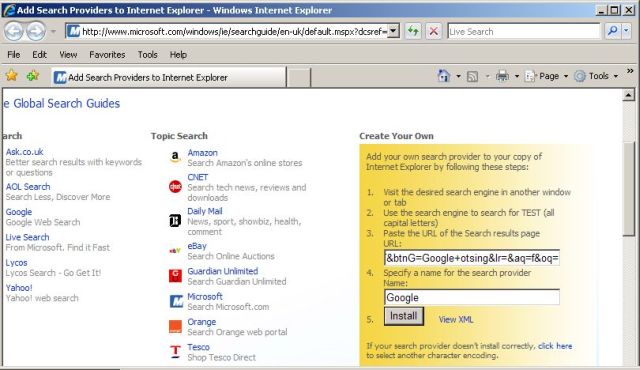Stop loading with the red X icon

[433, 31]
